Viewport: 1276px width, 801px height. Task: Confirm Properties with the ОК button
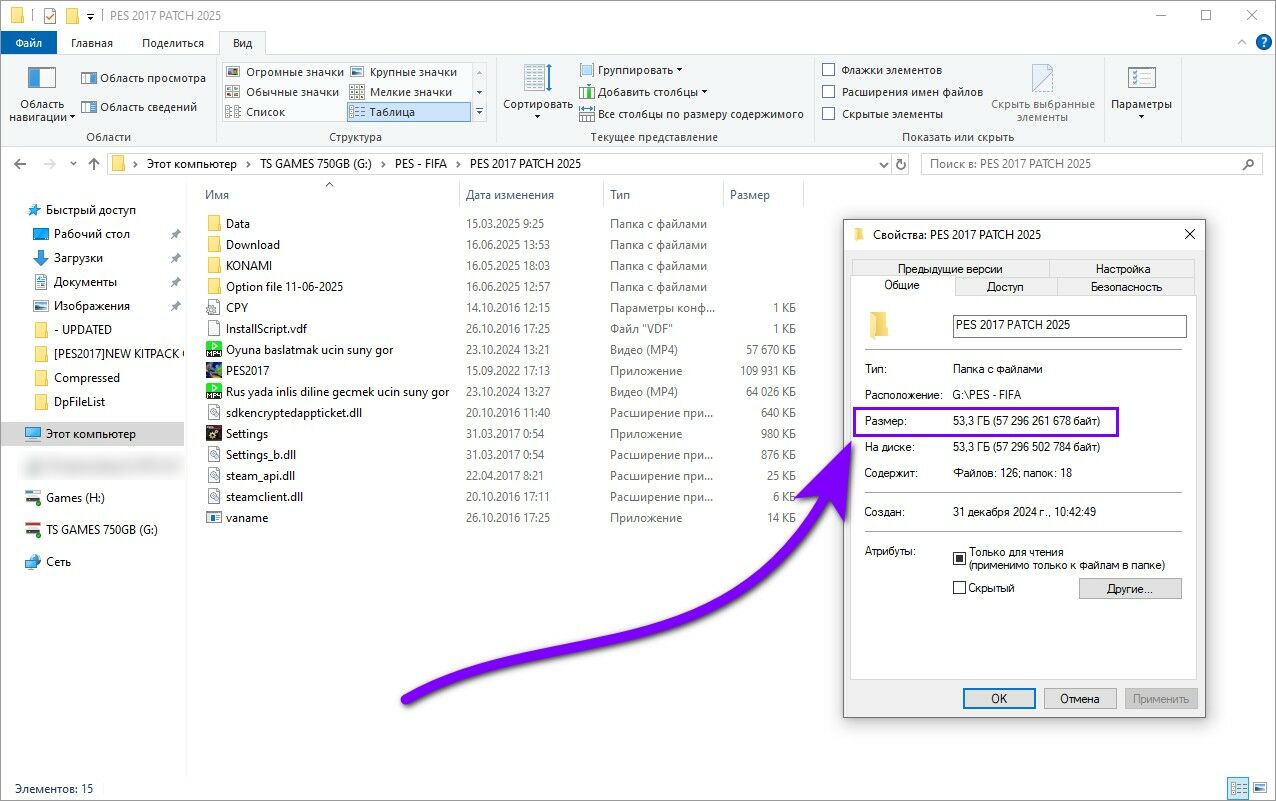[x=999, y=699]
